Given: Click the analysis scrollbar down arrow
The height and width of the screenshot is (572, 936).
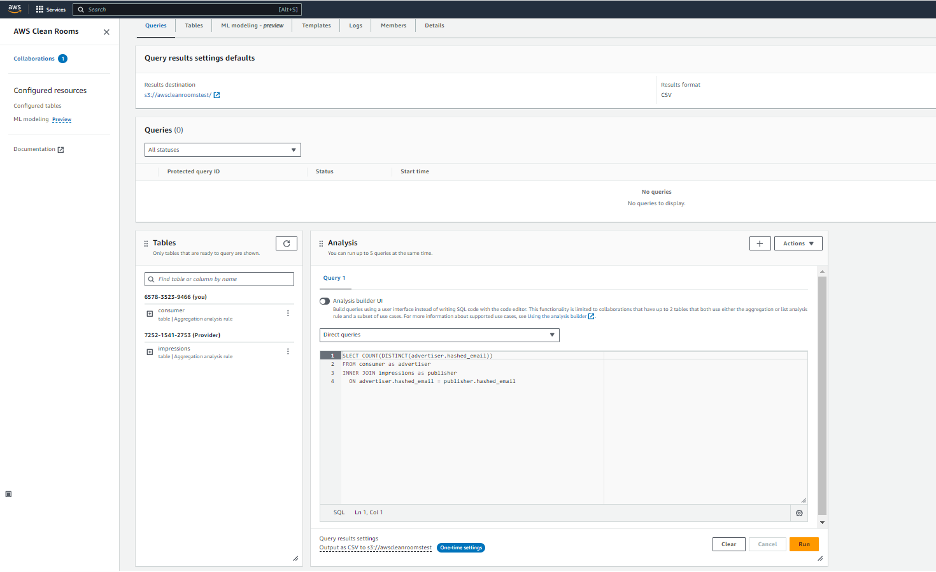Looking at the screenshot, I should [x=822, y=522].
